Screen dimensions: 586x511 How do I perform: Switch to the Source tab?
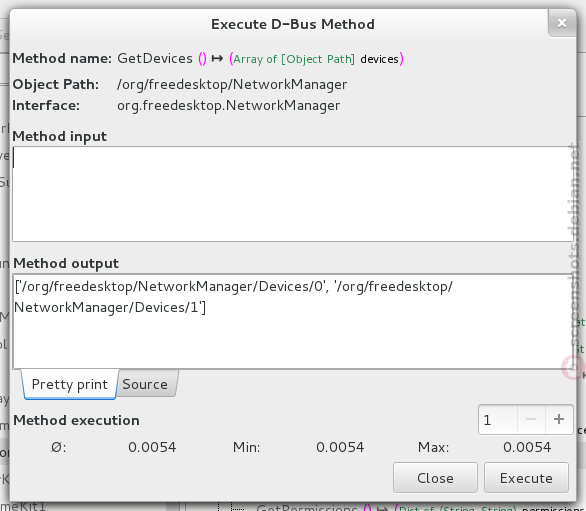click(146, 384)
